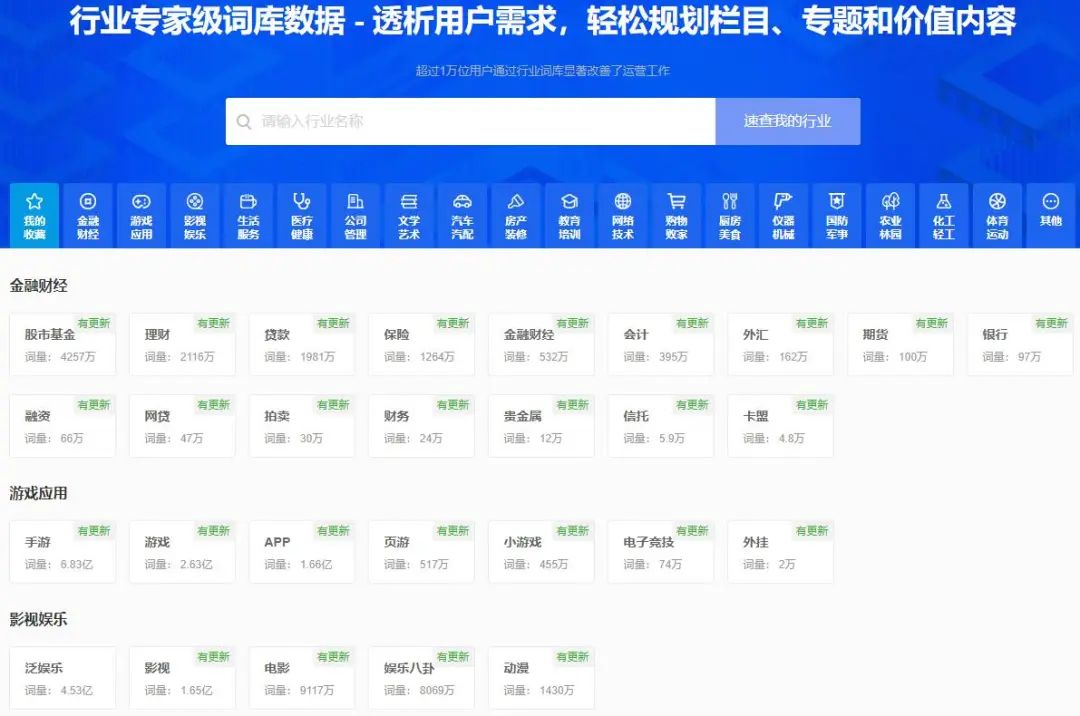This screenshot has width=1080, height=716.
Task: Open the 手游 keyword card
Action: (63, 551)
